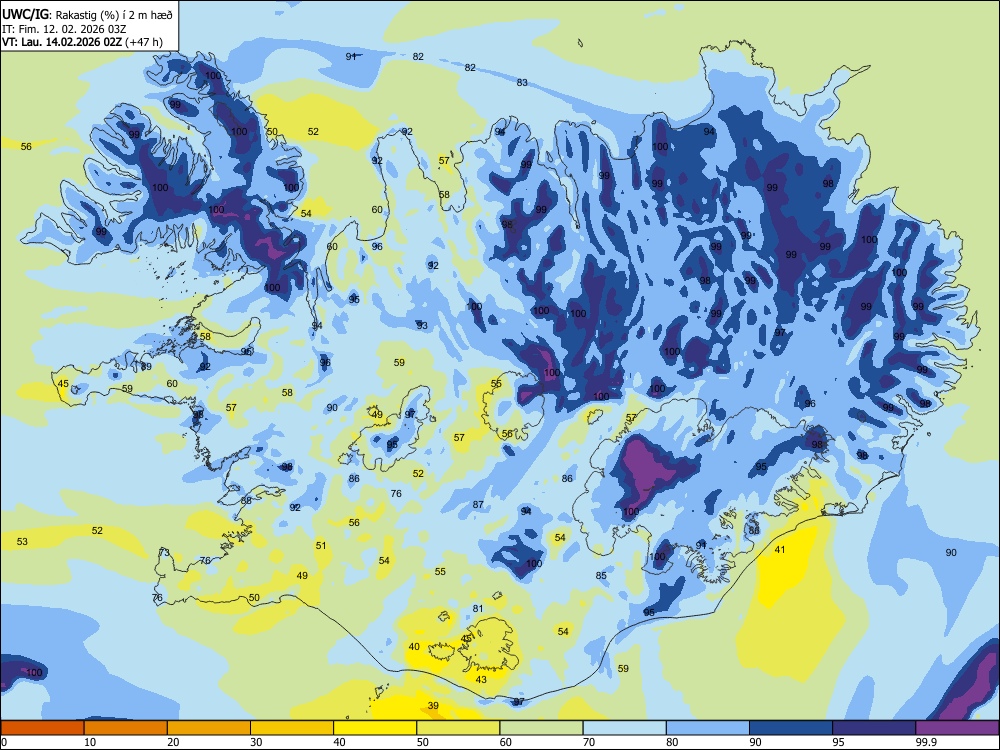Click the 0–10 dark orange legend swatch
The height and width of the screenshot is (750, 1000).
point(42,728)
